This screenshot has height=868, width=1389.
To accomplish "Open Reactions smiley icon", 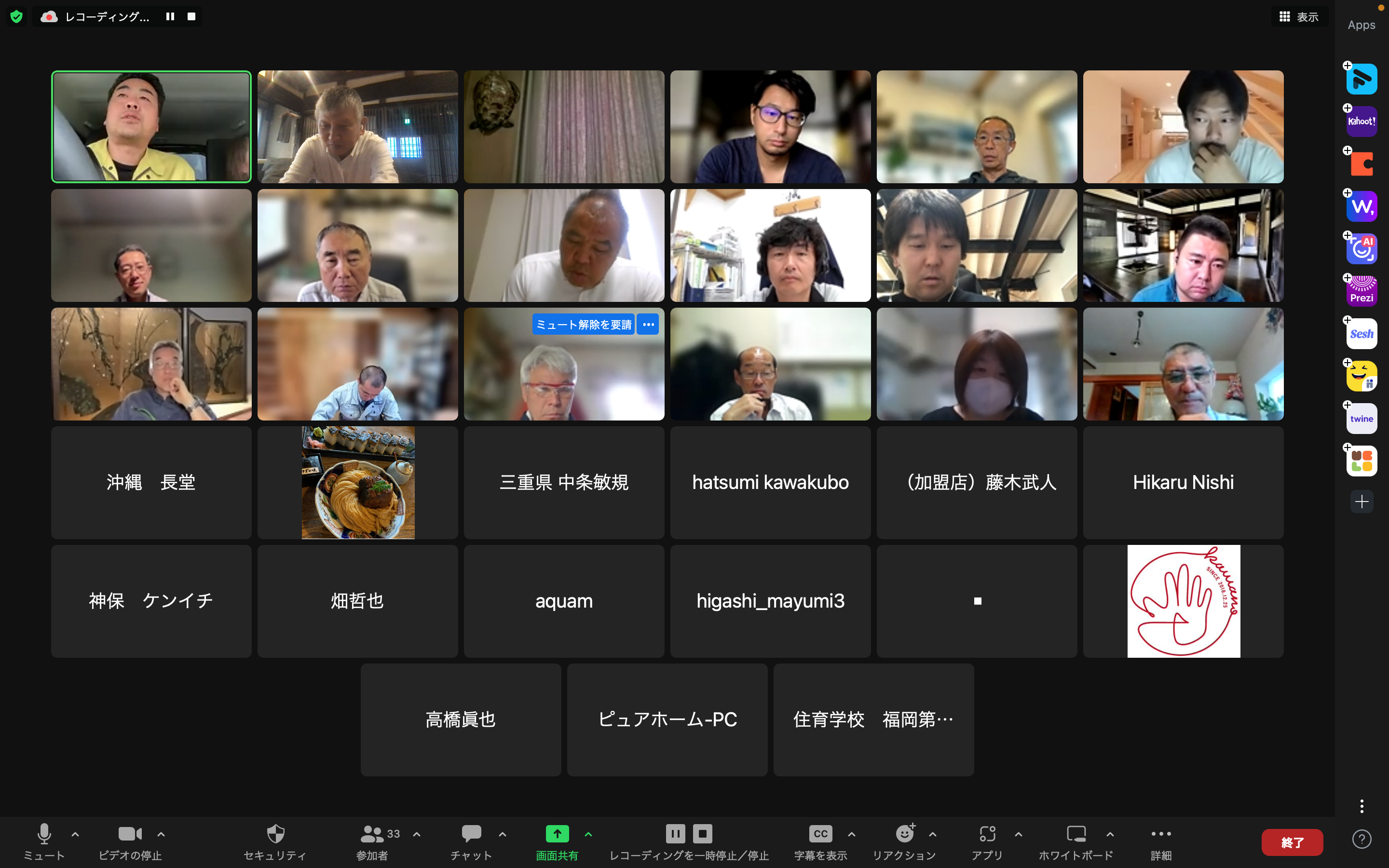I will [905, 834].
